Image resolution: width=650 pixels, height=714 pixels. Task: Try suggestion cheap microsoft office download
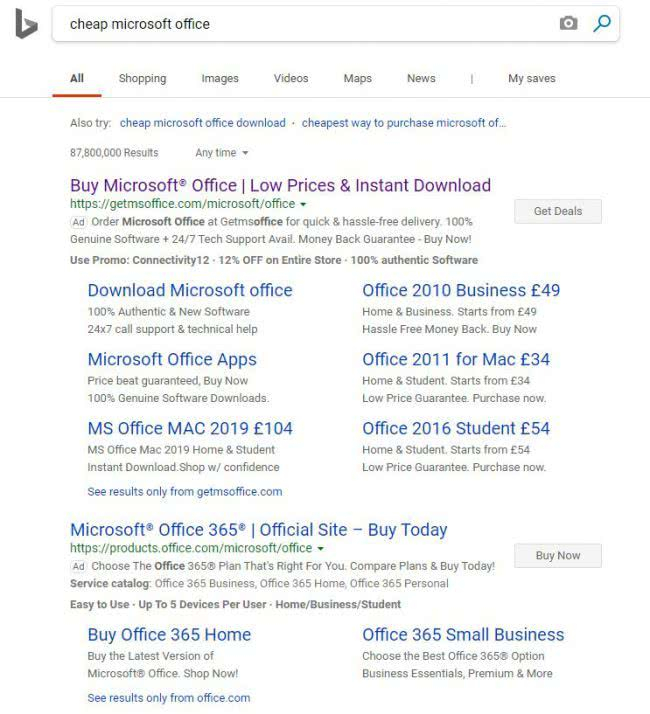202,123
